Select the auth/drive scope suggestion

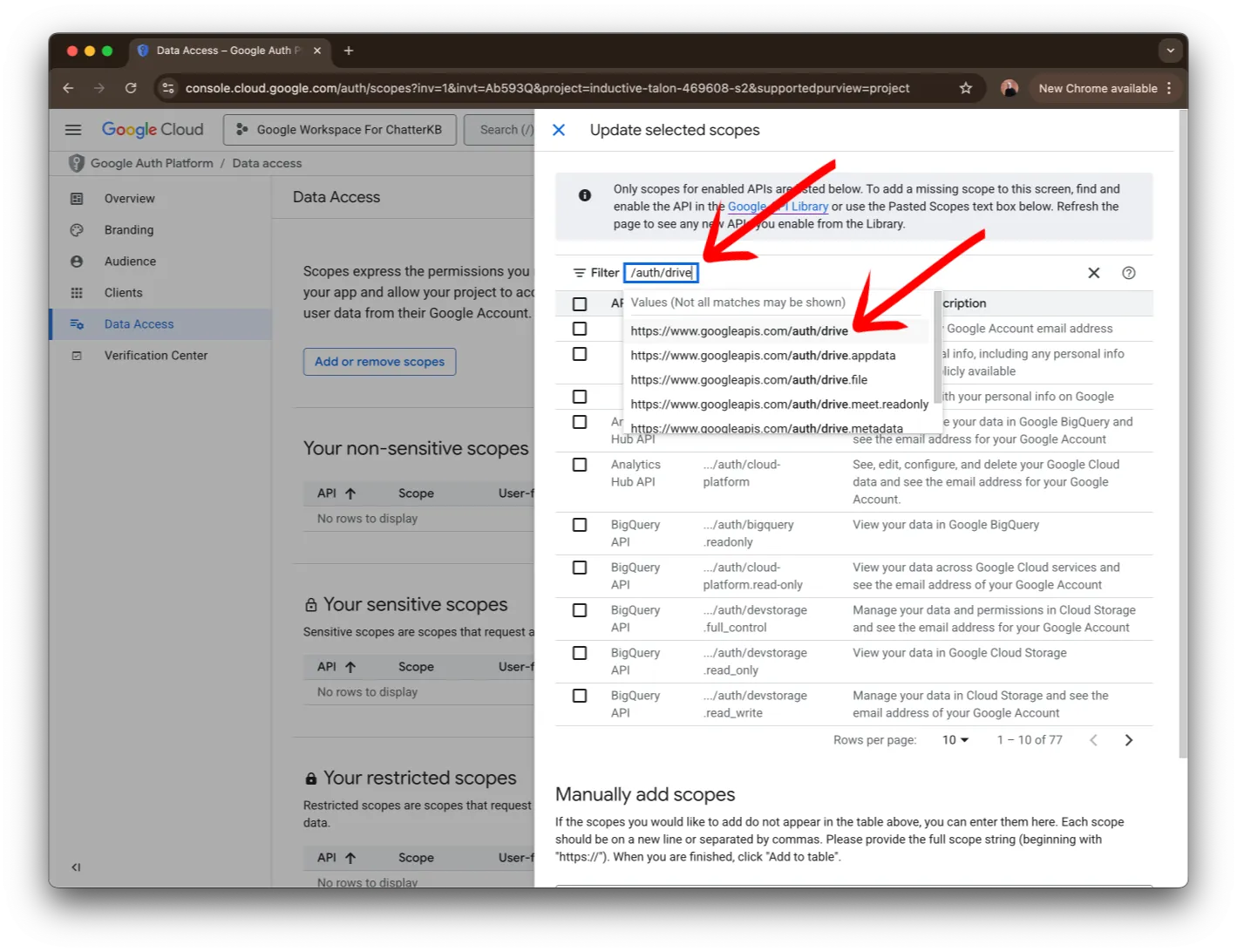coord(776,331)
